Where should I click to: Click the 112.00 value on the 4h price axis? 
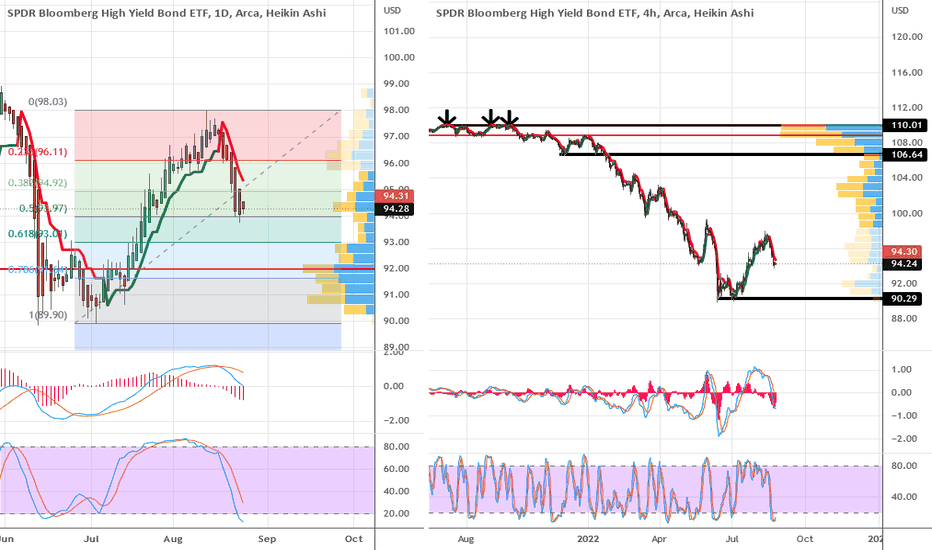click(907, 108)
